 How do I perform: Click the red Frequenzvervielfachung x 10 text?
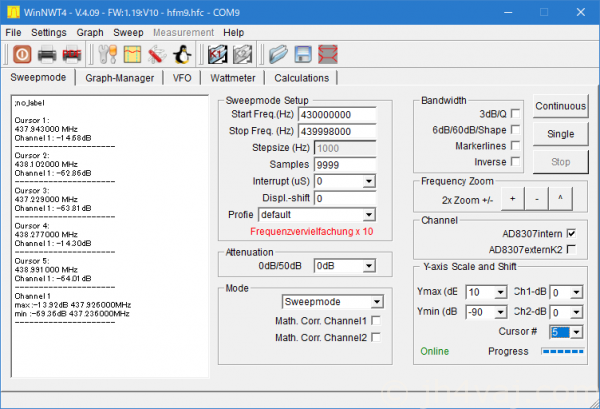pyautogui.click(x=311, y=231)
